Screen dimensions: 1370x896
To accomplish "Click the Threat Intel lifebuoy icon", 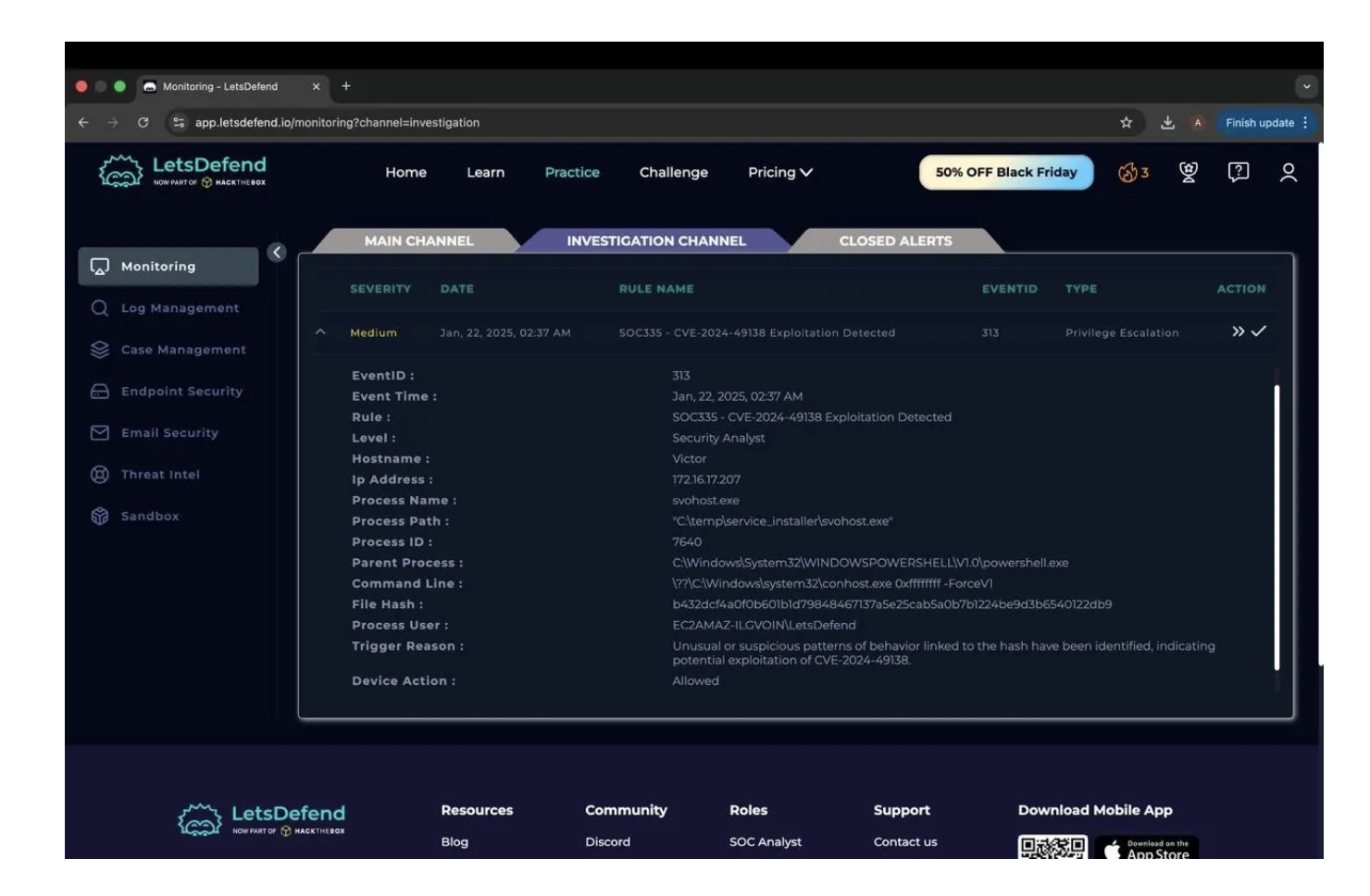I will pos(100,475).
